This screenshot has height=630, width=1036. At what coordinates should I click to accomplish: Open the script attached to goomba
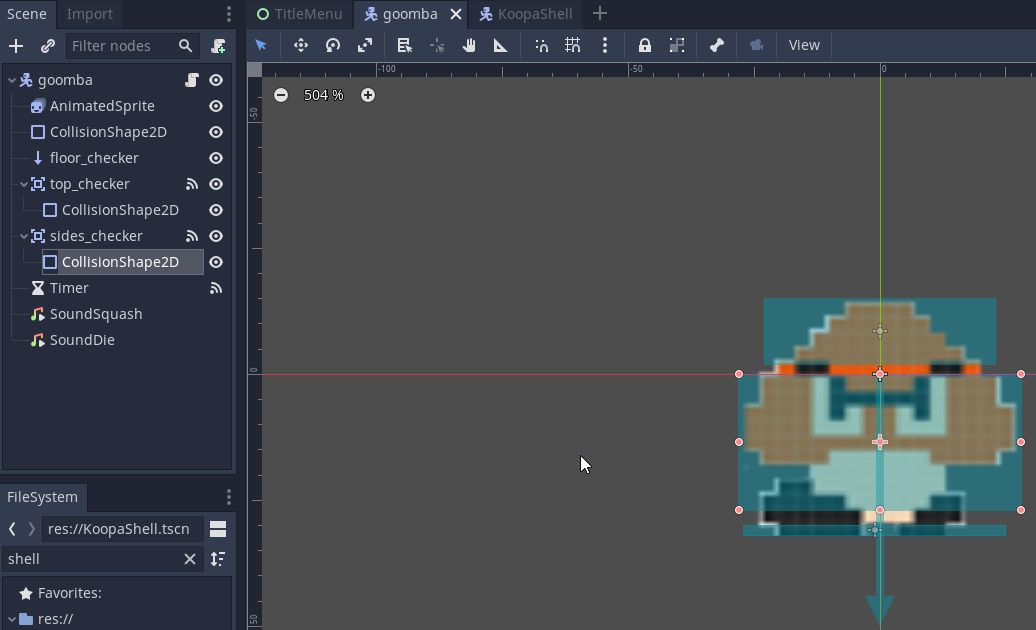192,80
